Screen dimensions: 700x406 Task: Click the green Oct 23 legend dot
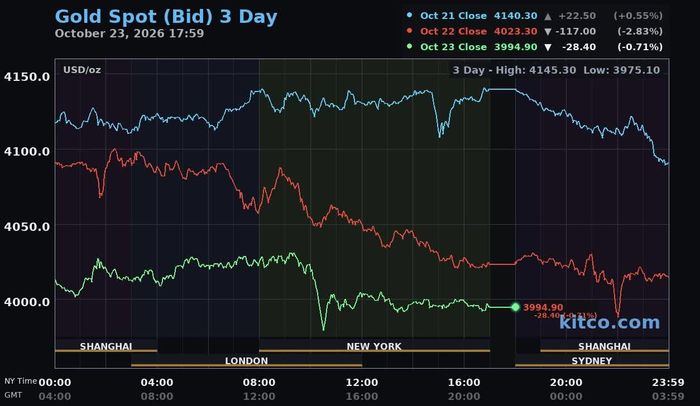409,46
